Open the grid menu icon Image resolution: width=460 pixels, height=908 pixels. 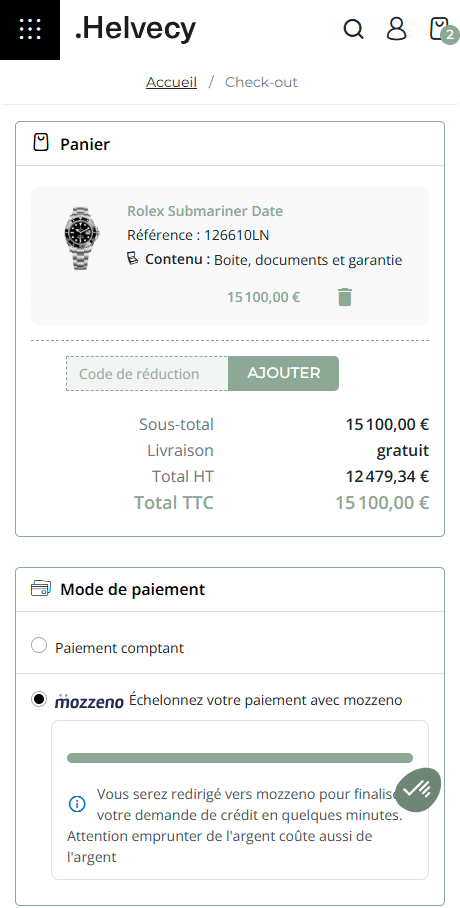[30, 30]
